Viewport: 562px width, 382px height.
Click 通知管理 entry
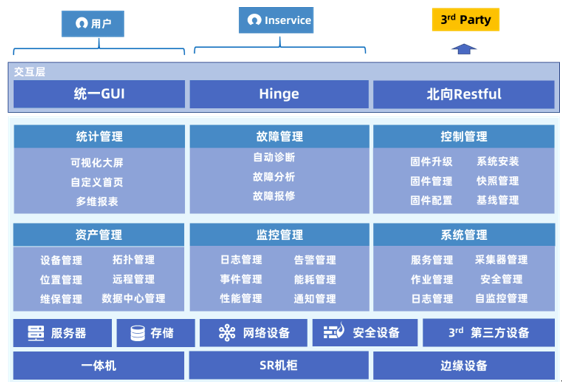(x=315, y=299)
